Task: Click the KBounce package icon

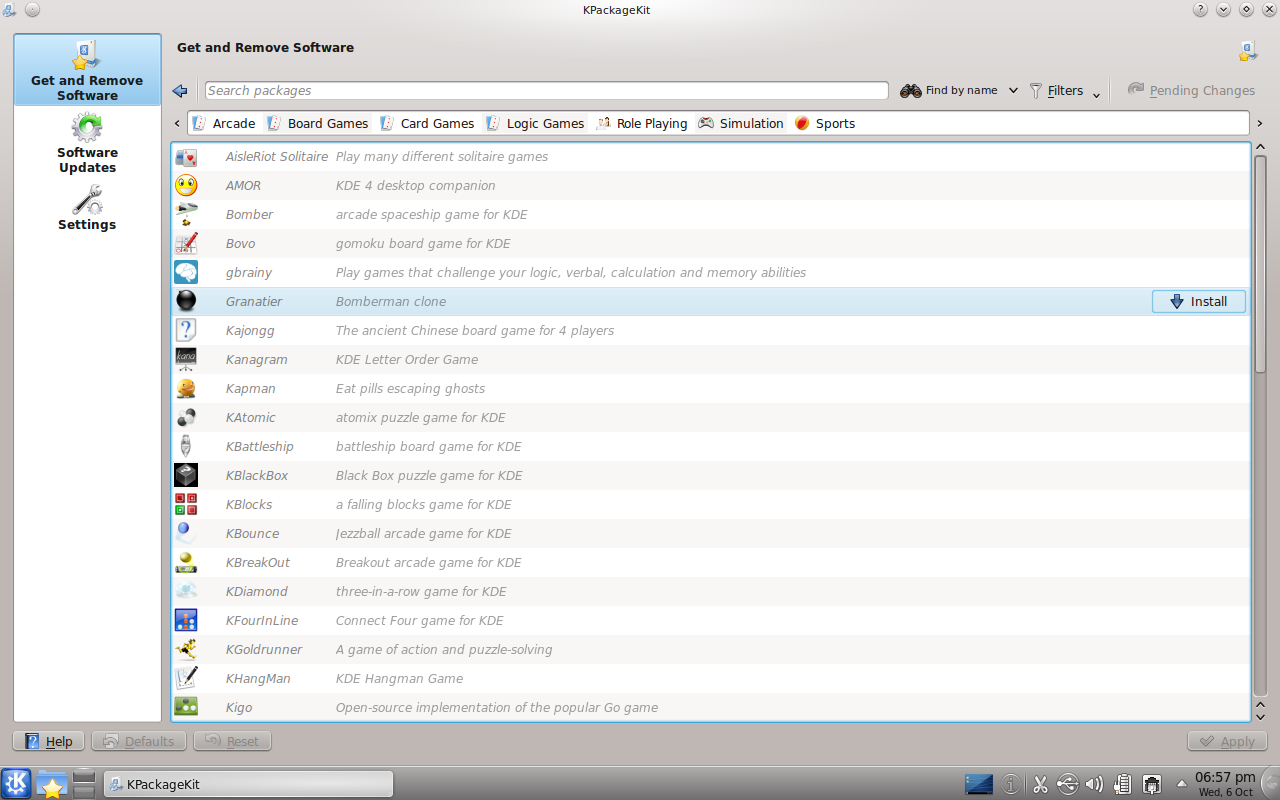Action: (186, 534)
